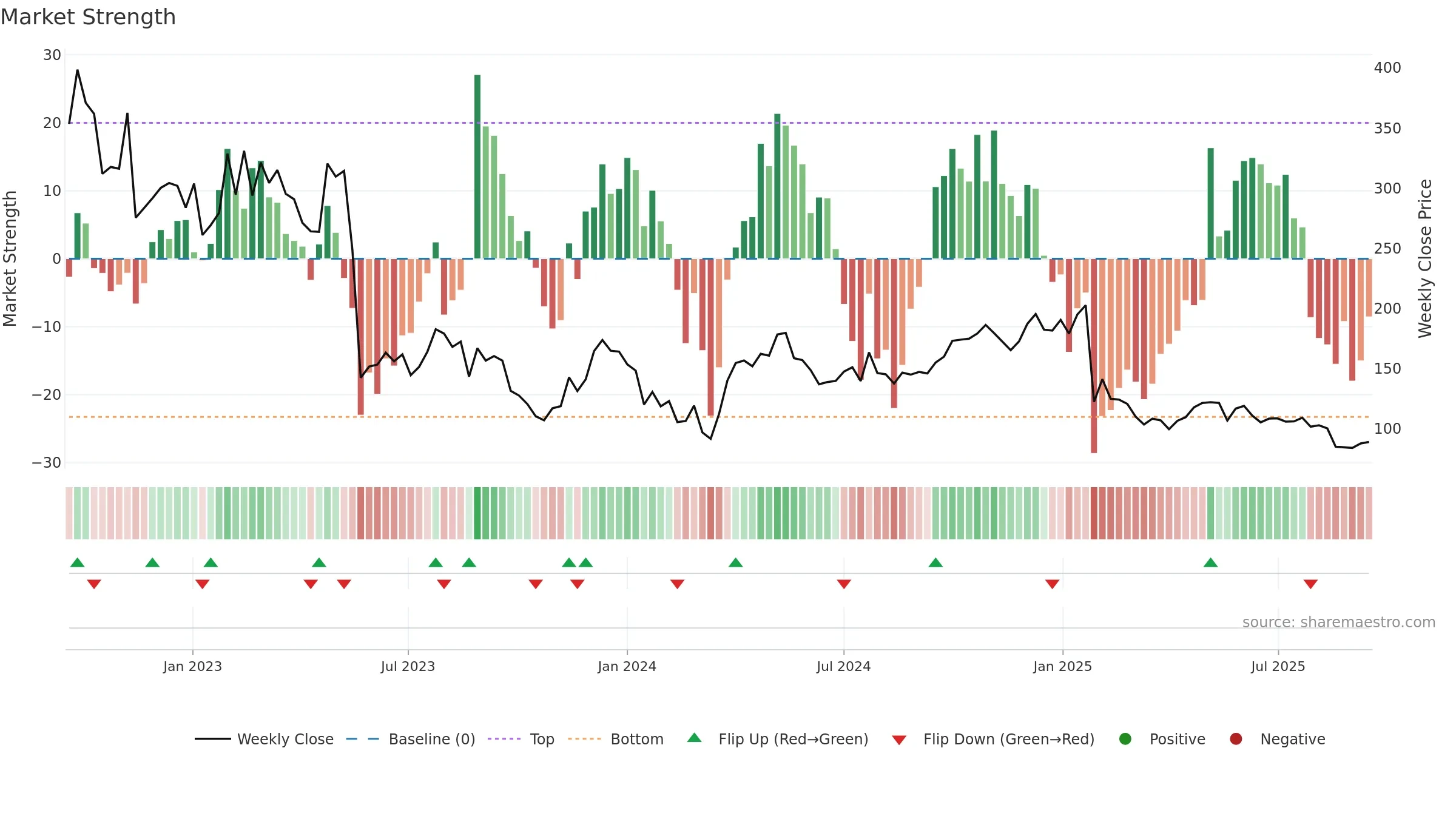1456x819 pixels.
Task: Click the vertical Market Strength left axis title
Action: (x=10, y=258)
